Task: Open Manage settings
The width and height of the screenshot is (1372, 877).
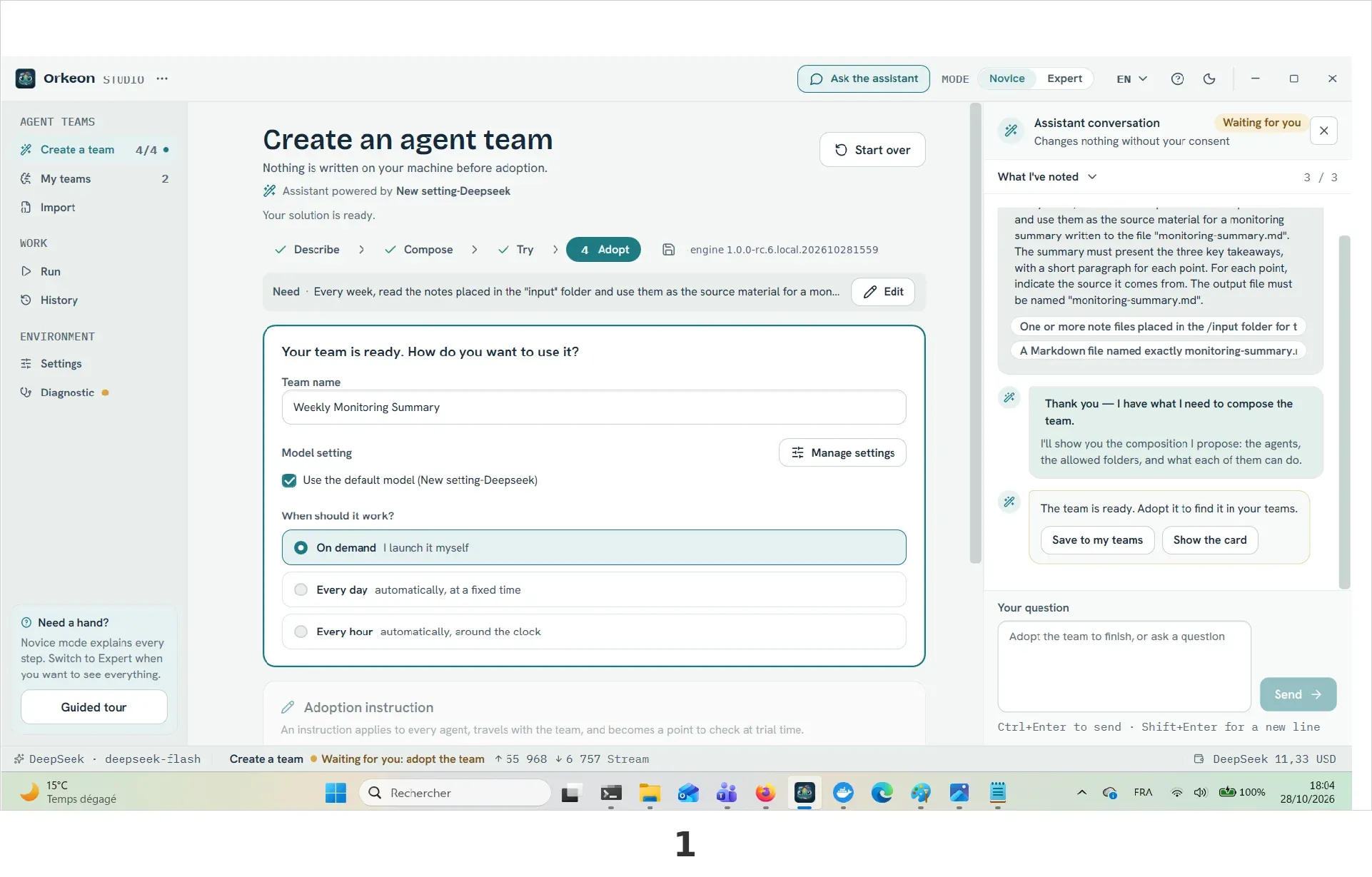Action: [842, 453]
